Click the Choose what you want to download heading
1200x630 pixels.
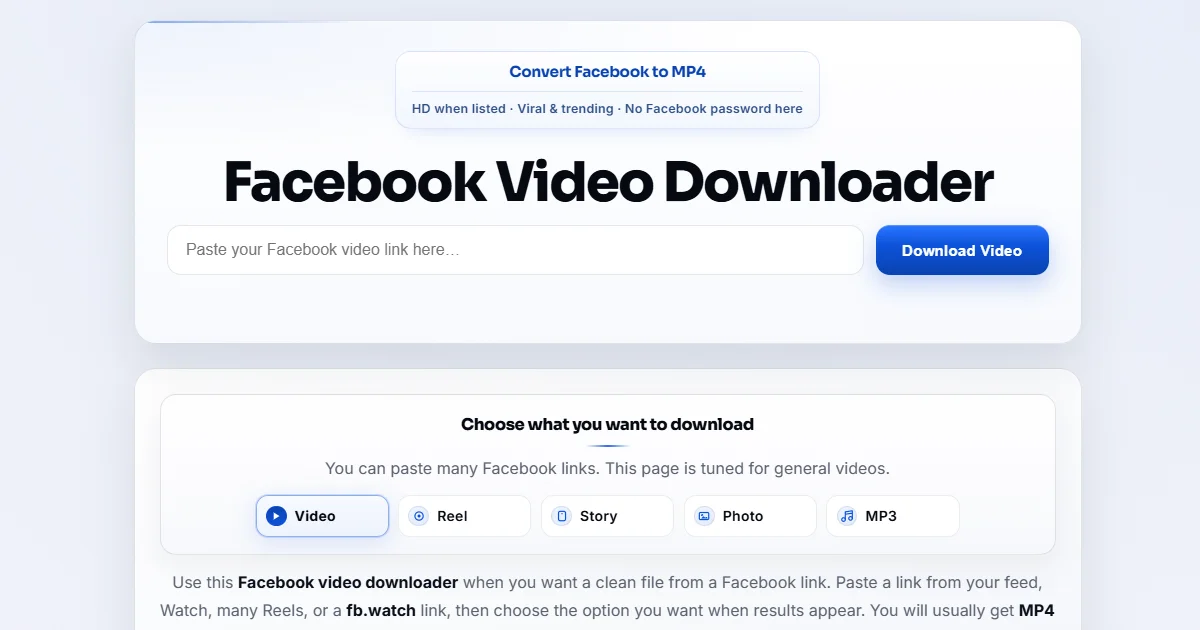tap(608, 424)
